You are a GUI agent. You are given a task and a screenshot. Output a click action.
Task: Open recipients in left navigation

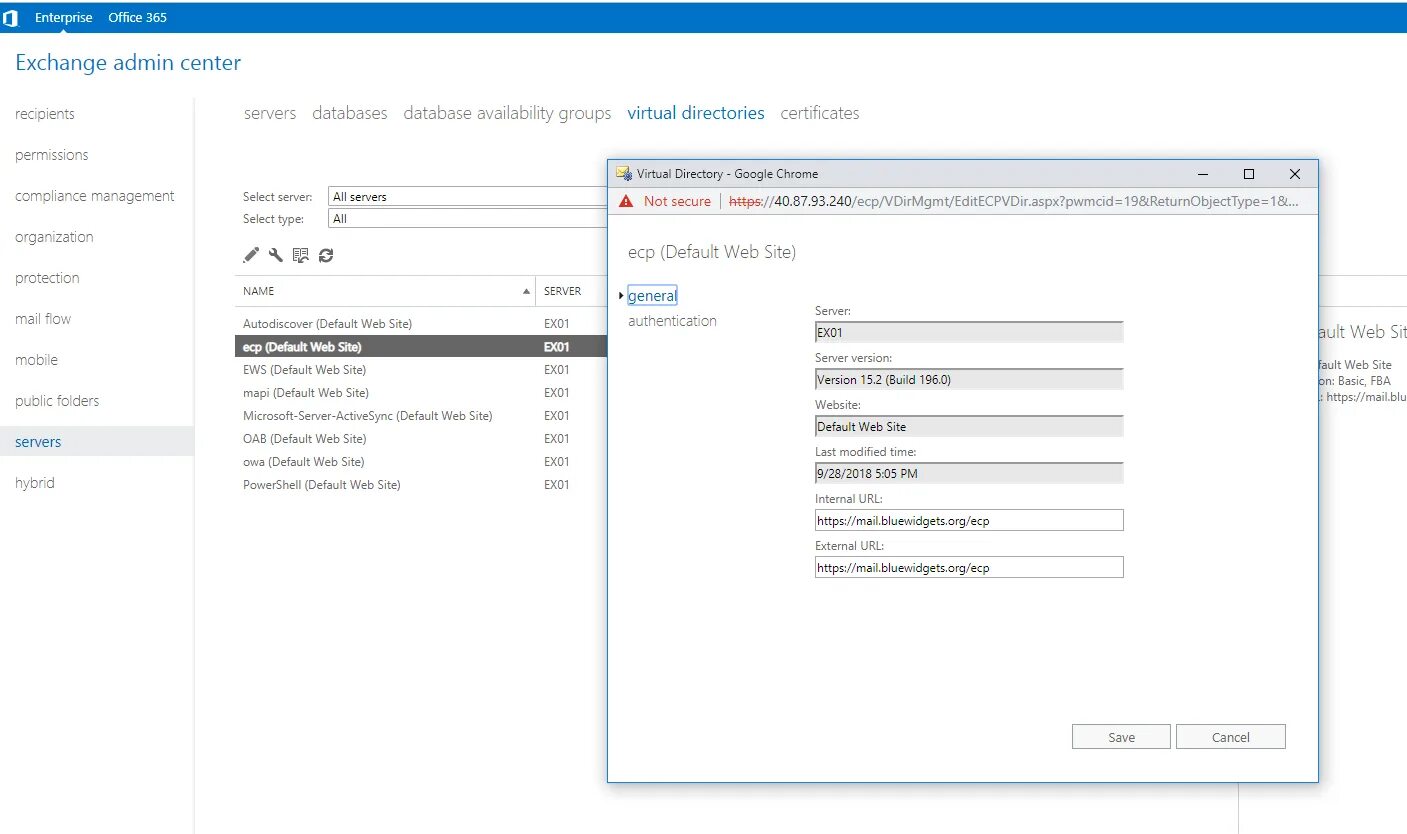point(45,114)
